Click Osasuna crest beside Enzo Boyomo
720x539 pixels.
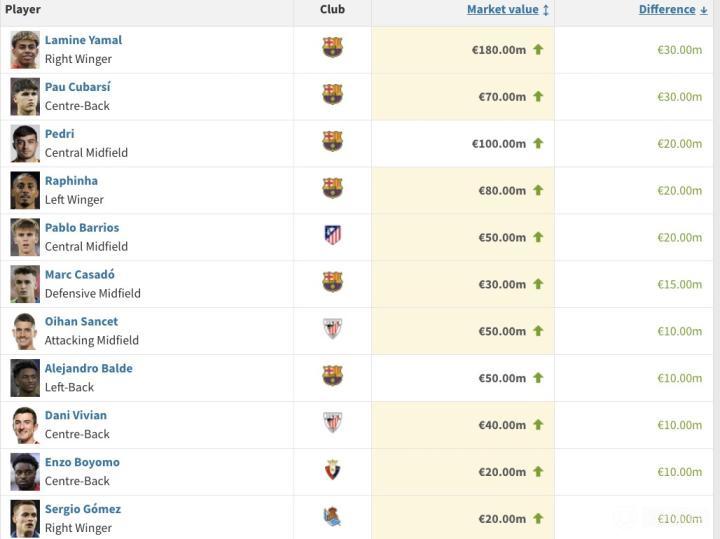[332, 470]
